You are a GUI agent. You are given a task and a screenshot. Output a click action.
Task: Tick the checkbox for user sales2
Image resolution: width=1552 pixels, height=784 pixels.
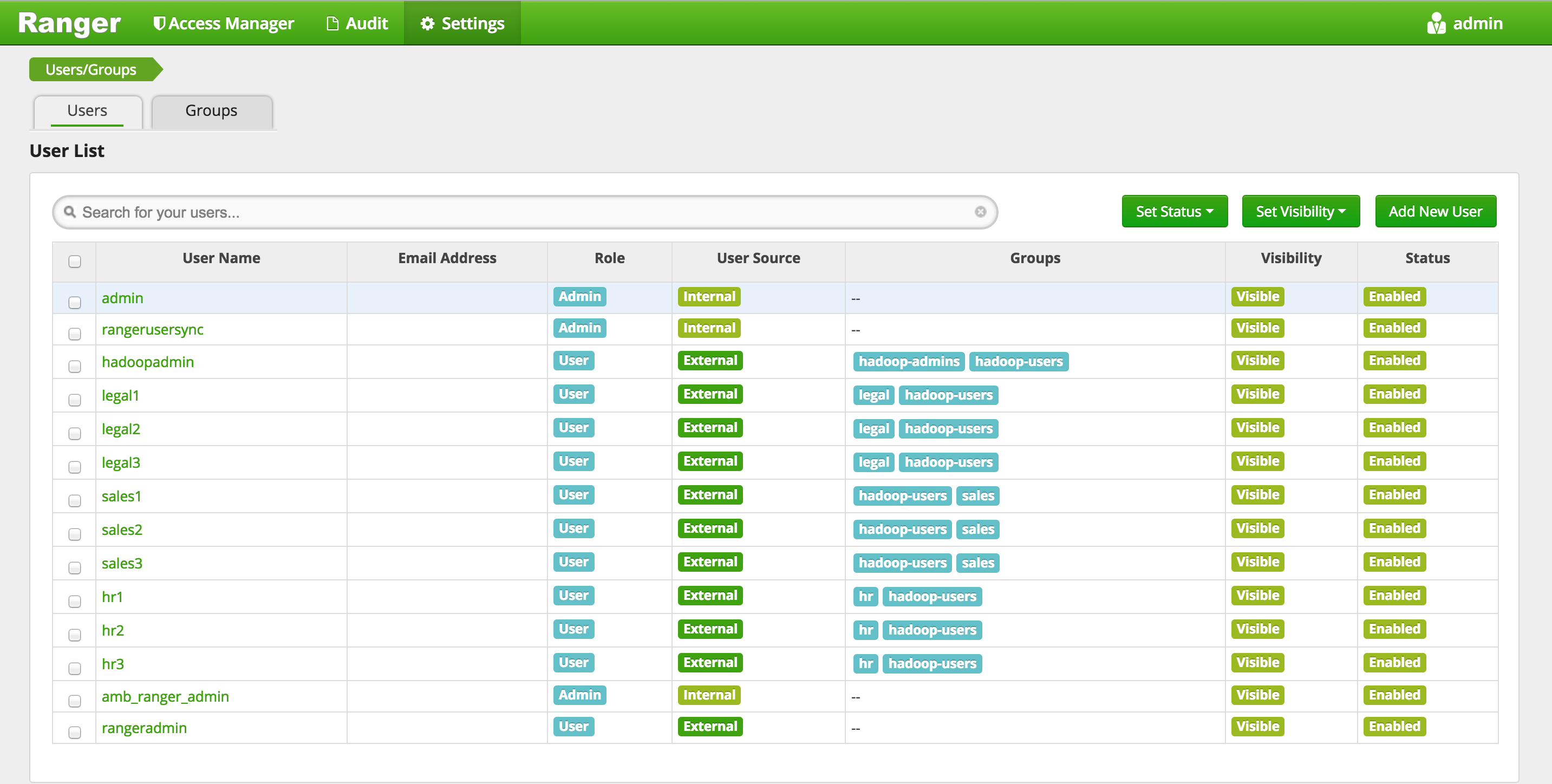click(x=75, y=534)
